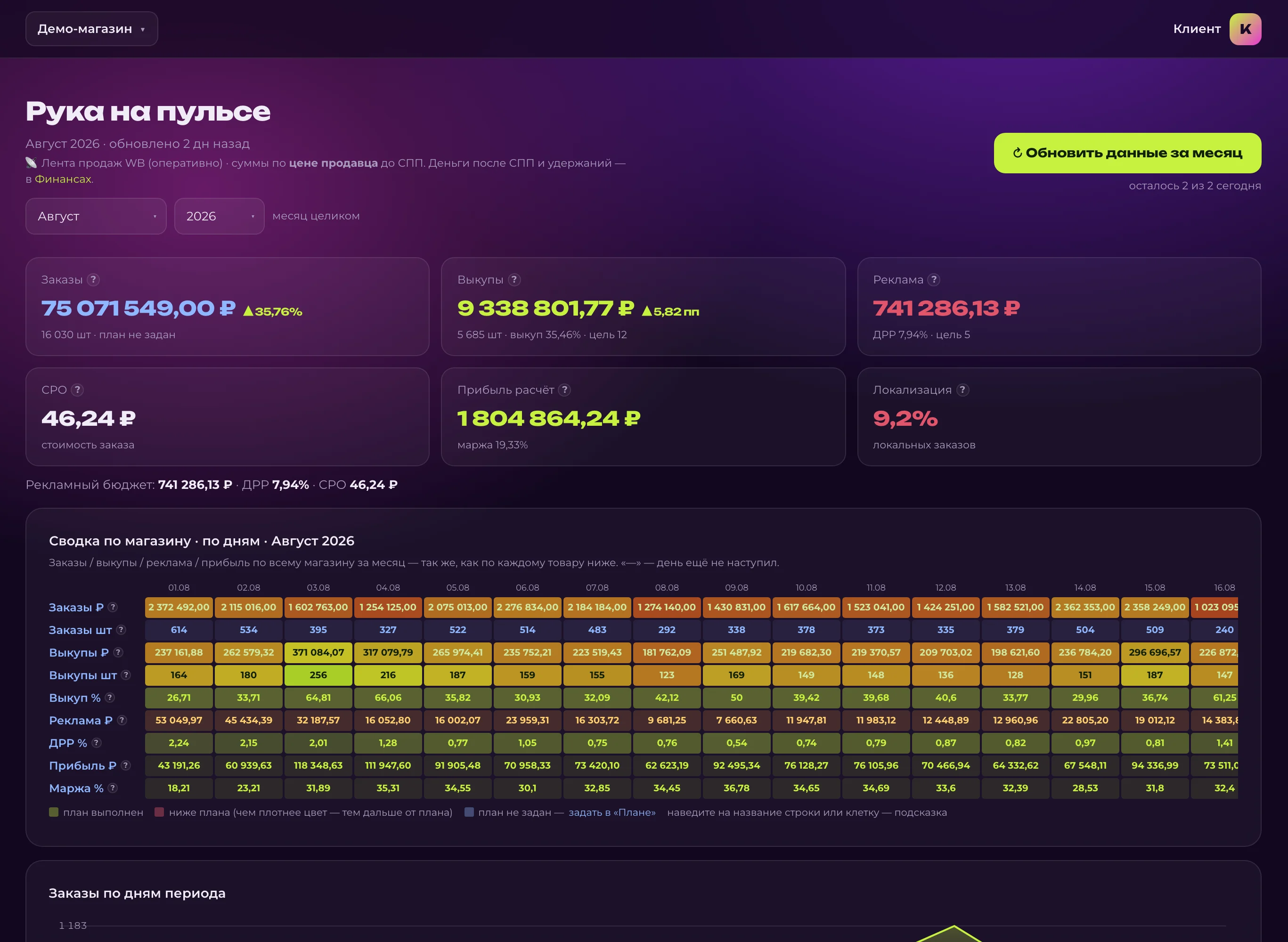Click help icon on Маржа % row
This screenshot has height=942, width=1288.
(x=113, y=788)
